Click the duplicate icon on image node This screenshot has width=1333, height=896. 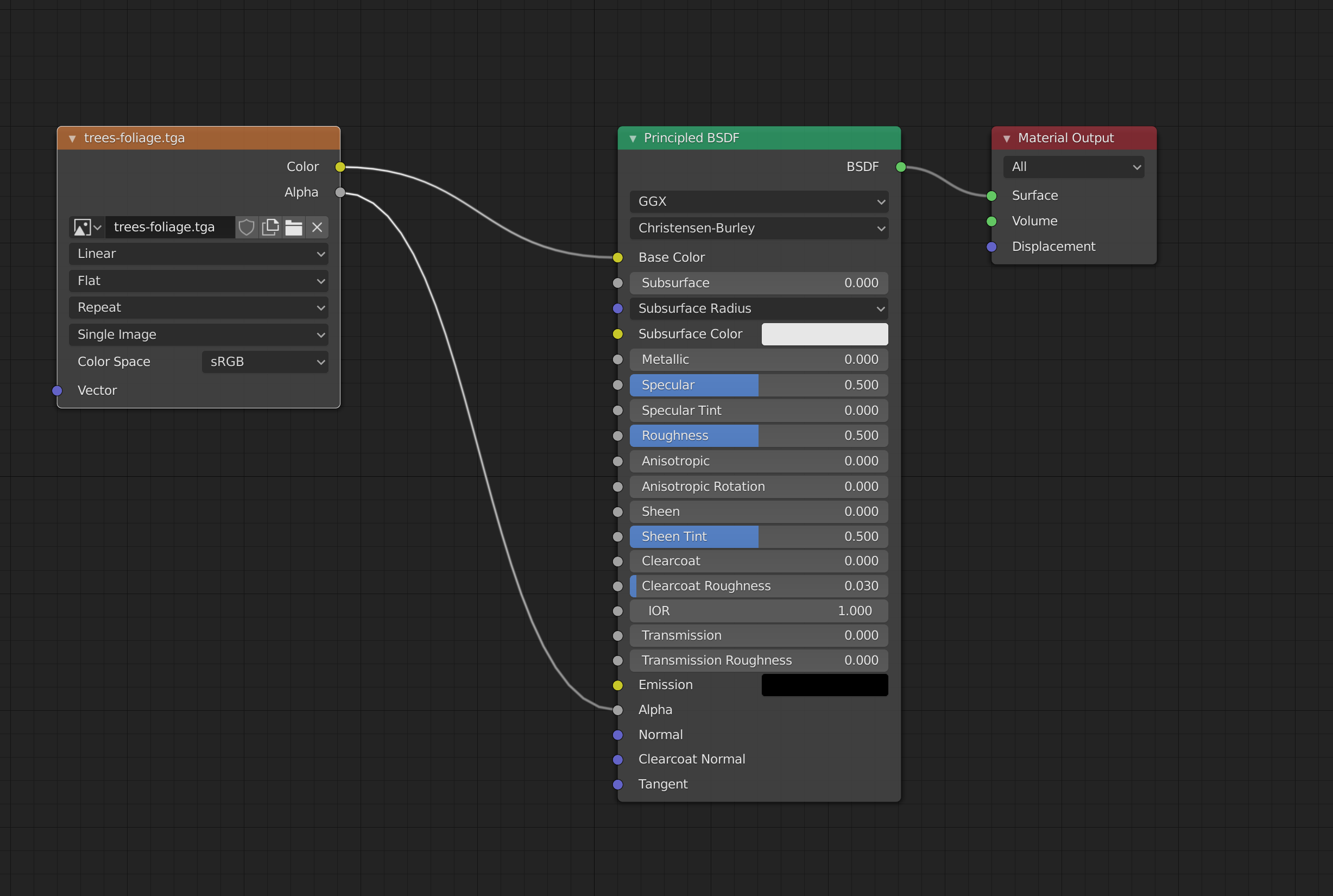point(270,227)
